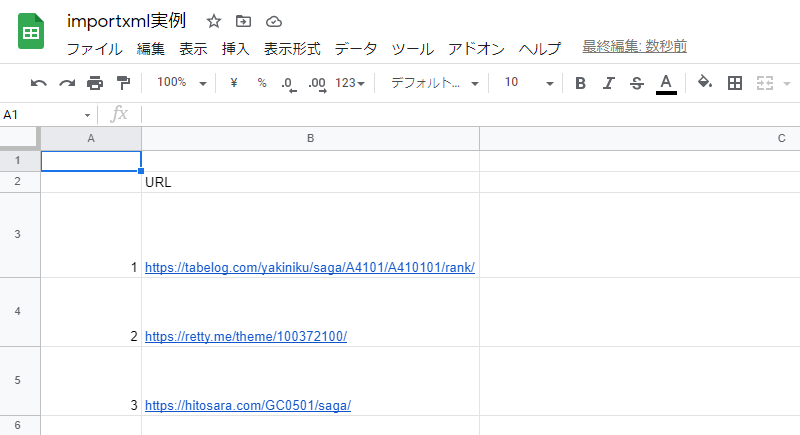The height and width of the screenshot is (435, 800).
Task: Select column C header
Action: click(x=640, y=138)
